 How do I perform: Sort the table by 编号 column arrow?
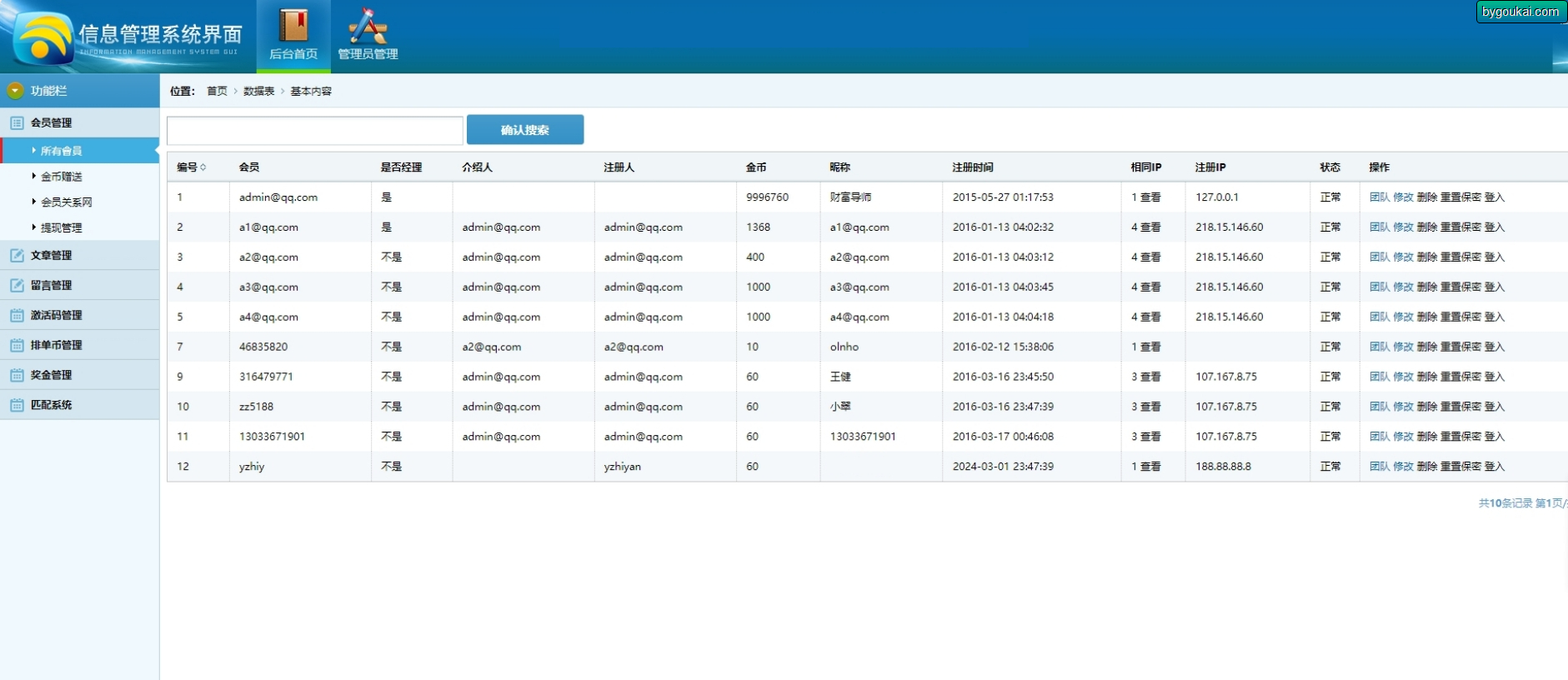tap(203, 167)
